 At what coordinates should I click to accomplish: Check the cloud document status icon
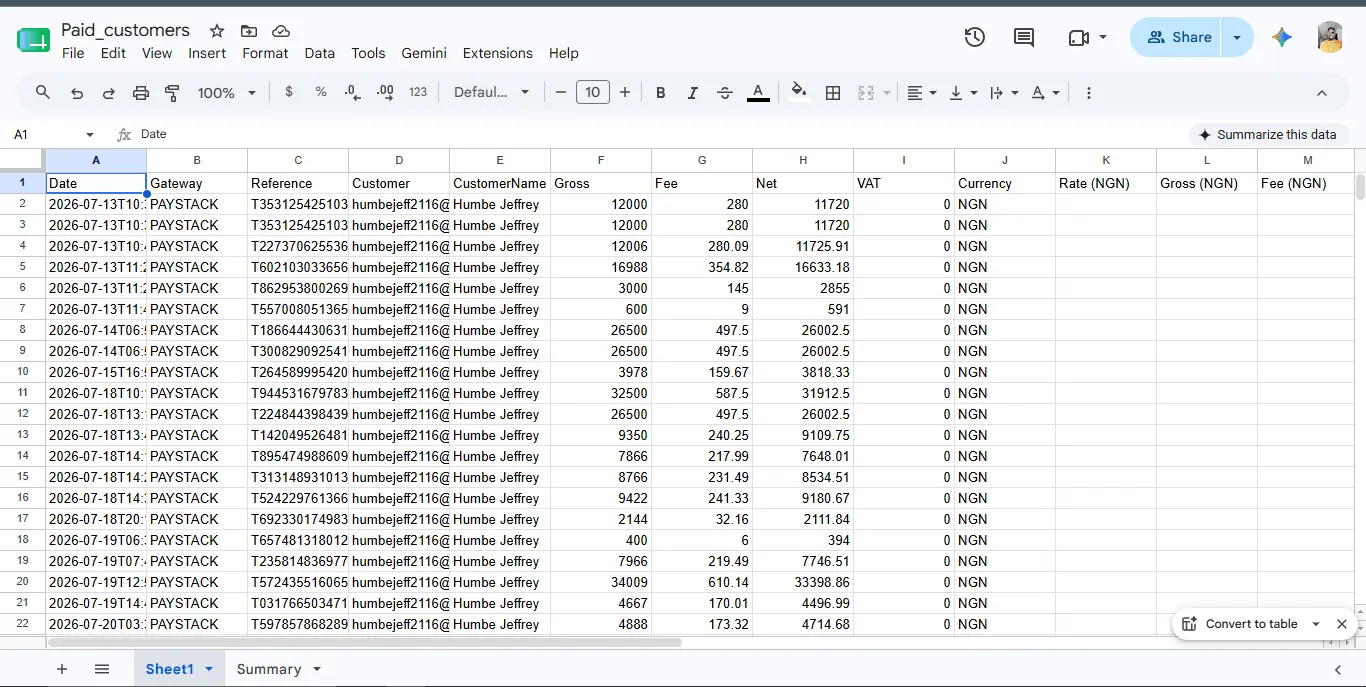[x=281, y=31]
